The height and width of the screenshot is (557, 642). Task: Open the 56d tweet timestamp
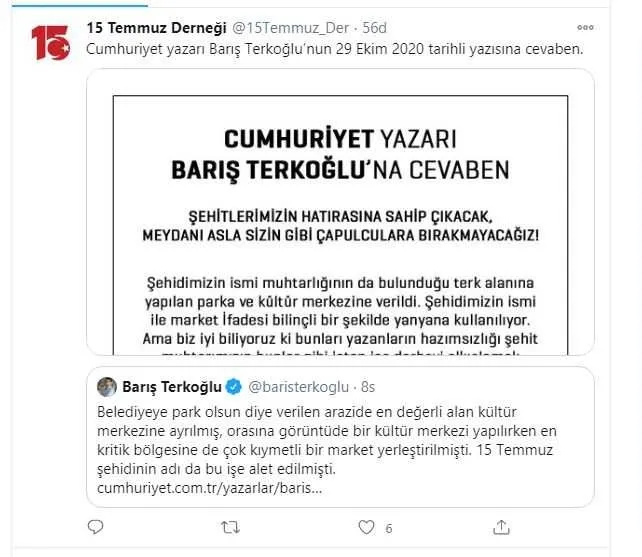click(374, 28)
